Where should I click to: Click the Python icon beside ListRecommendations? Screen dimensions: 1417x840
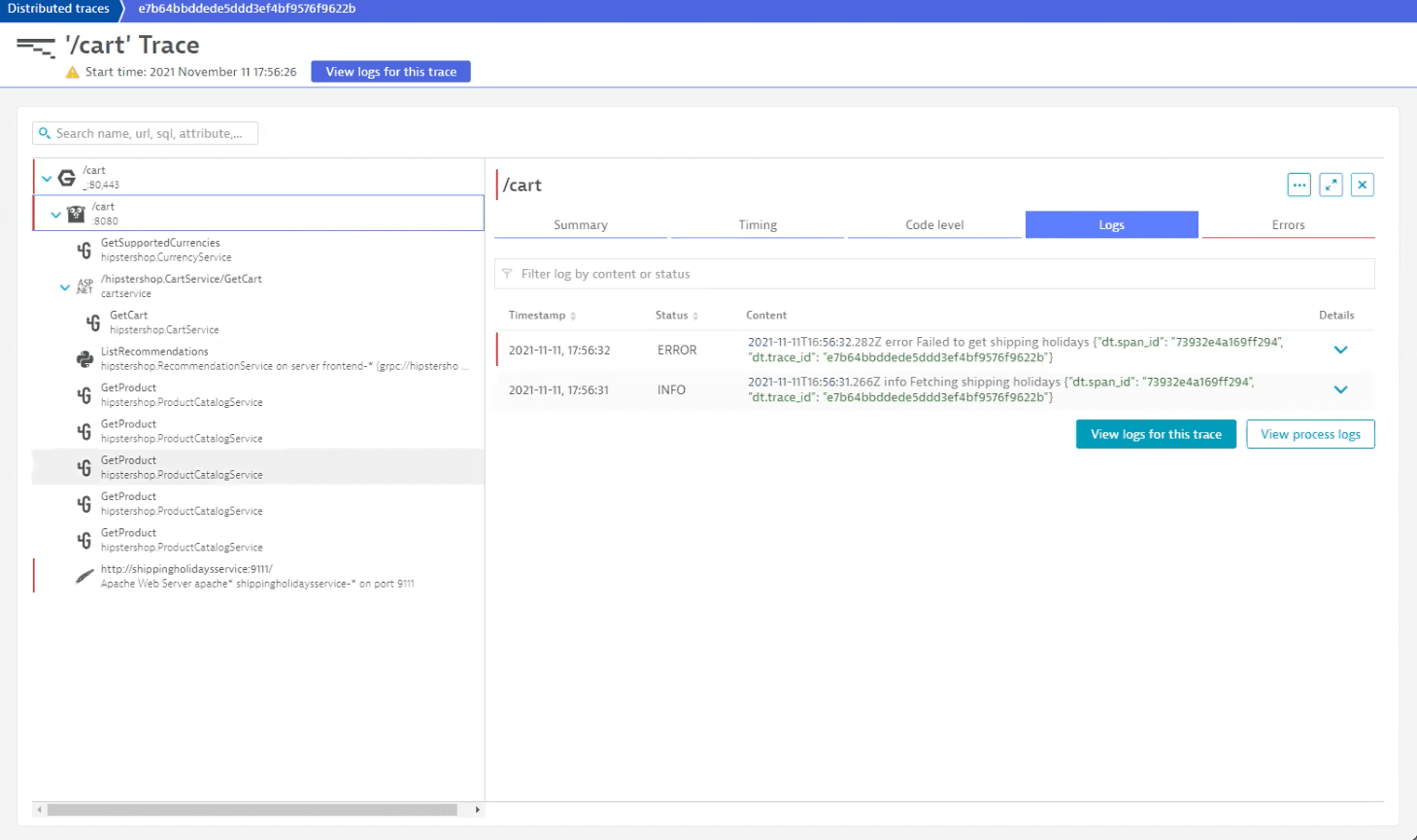84,359
